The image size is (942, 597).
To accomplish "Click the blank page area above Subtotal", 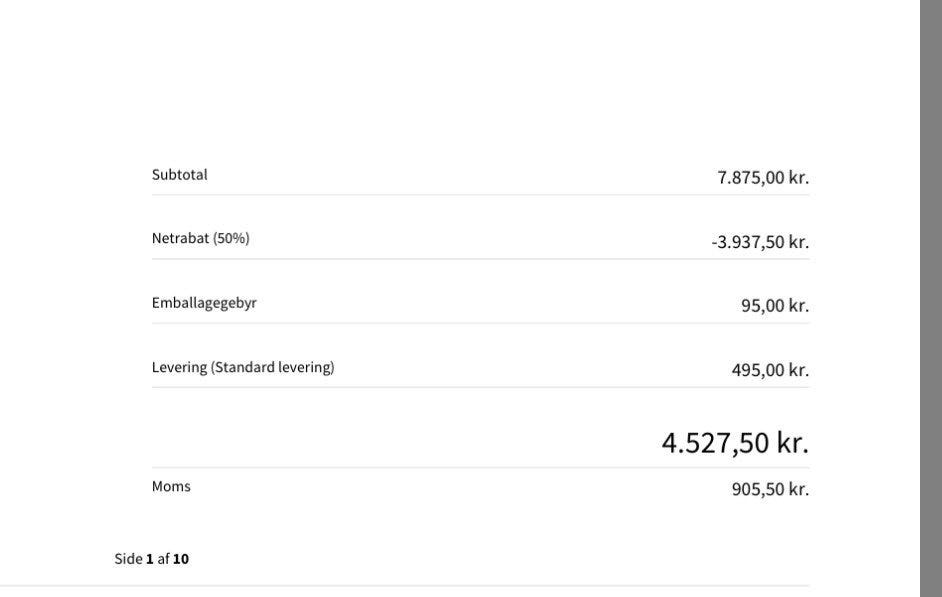I will tap(480, 80).
